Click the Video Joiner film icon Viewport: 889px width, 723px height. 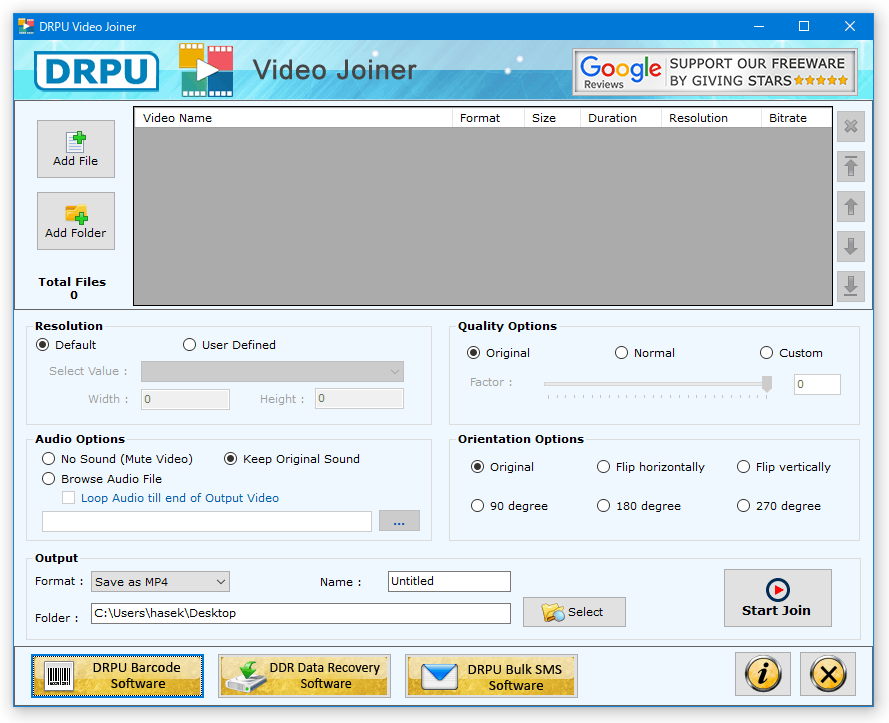[206, 70]
